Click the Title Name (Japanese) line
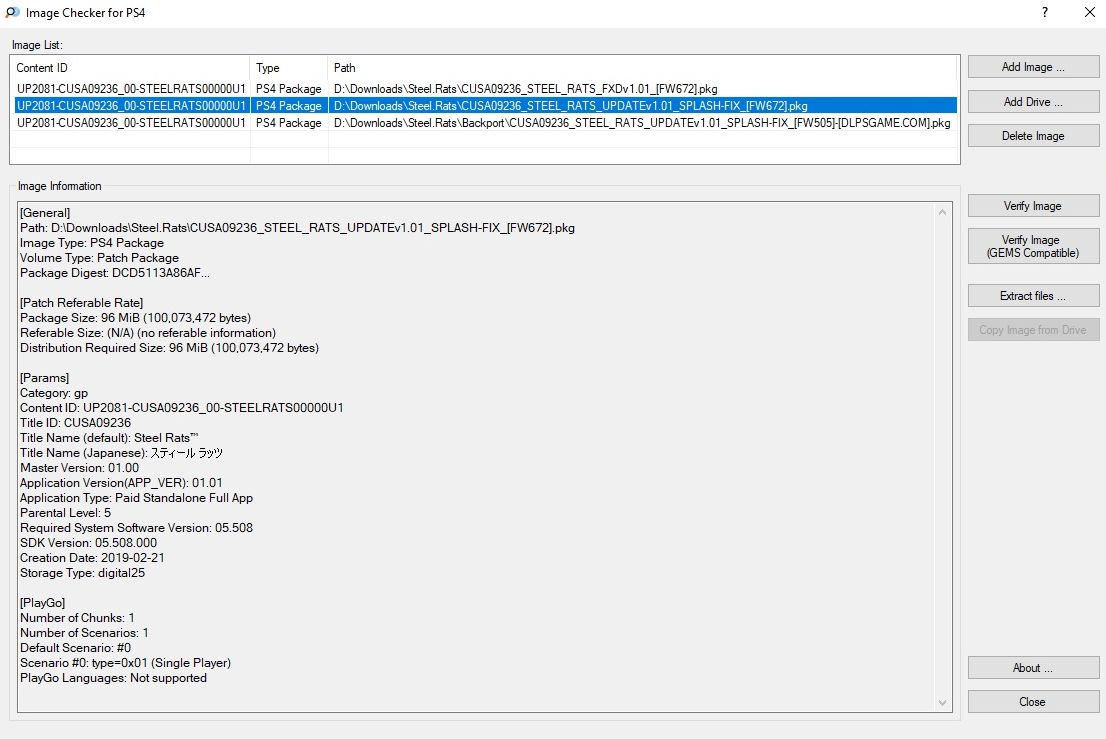The image size is (1106, 739). click(x=121, y=453)
